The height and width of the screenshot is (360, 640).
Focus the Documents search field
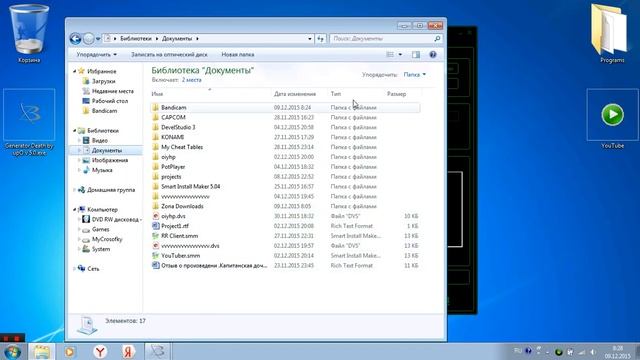tap(386, 39)
